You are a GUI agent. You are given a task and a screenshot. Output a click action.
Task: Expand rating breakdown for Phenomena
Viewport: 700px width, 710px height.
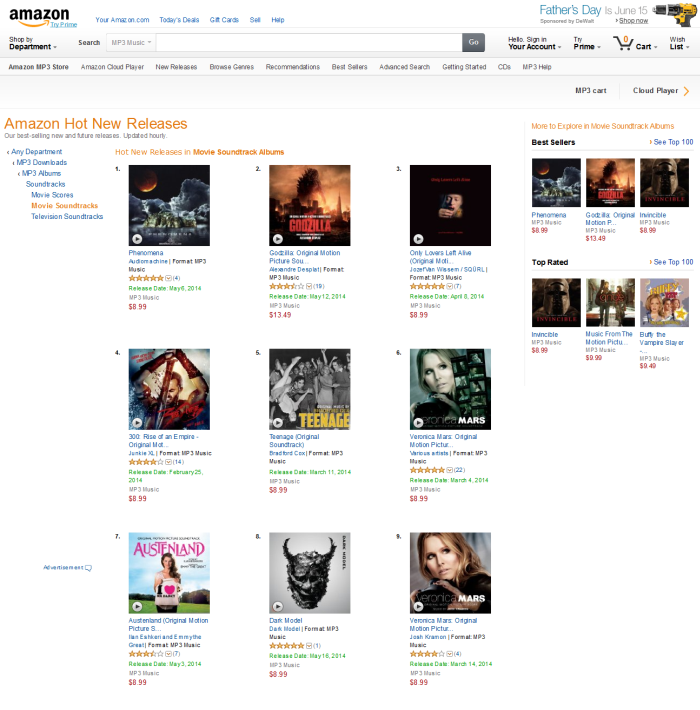pos(168,278)
